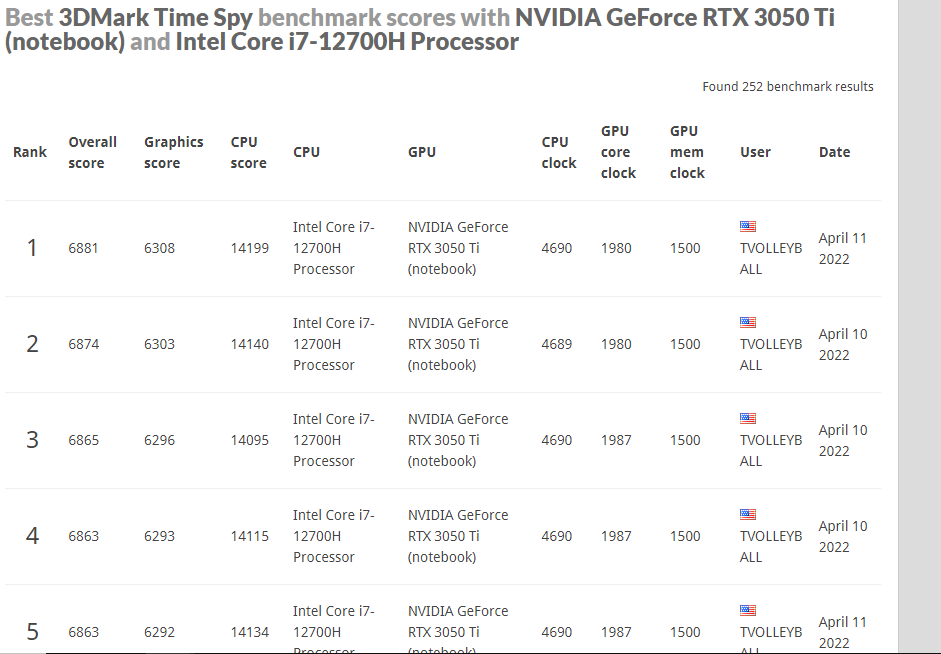Open Intel Core i7-12700H Processor in rank 1 row

pyautogui.click(x=334, y=248)
